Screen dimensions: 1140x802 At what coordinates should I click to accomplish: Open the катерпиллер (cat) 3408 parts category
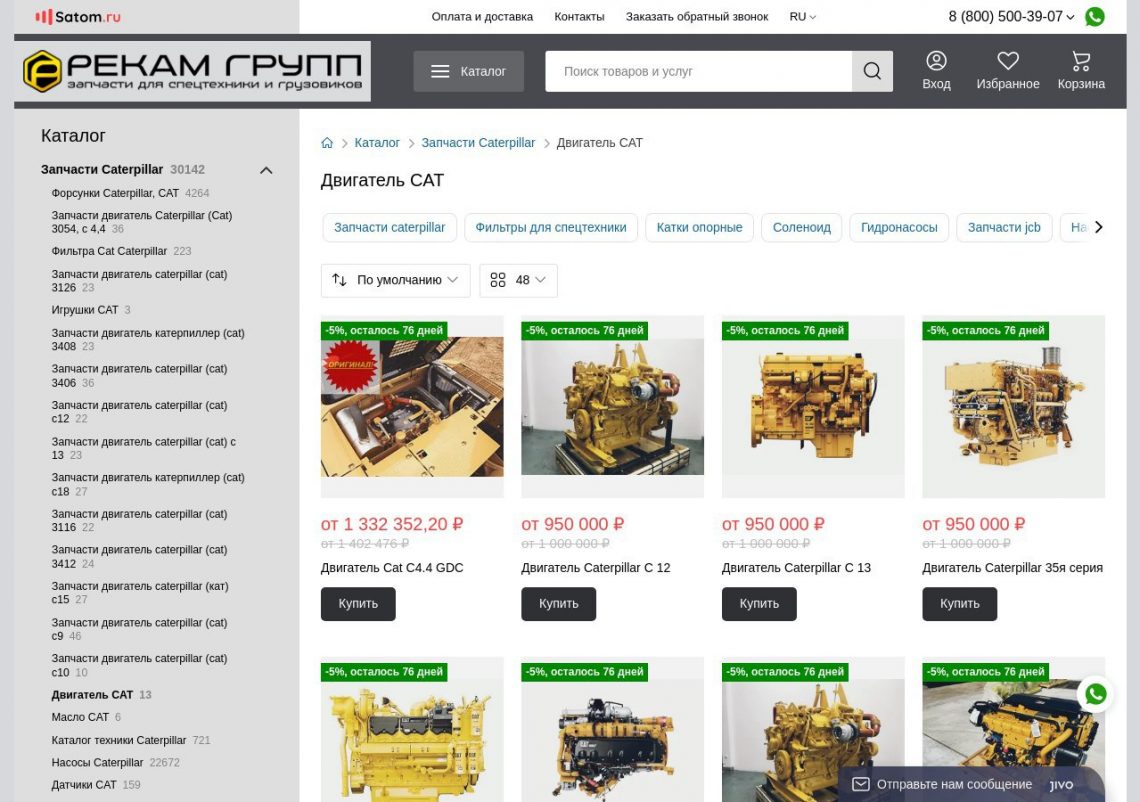tap(148, 340)
